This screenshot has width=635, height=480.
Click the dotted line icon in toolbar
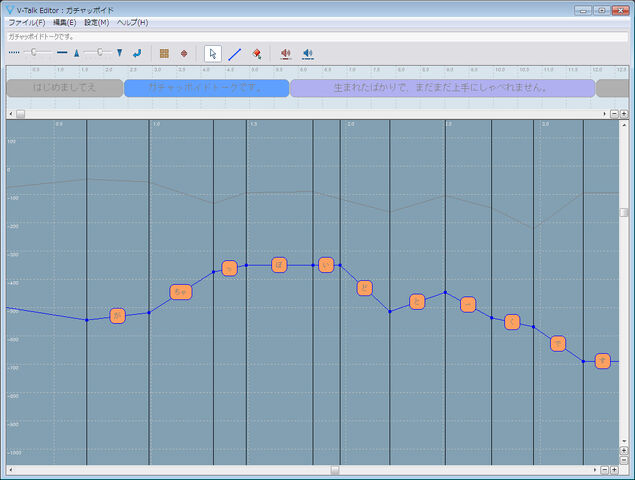14,53
